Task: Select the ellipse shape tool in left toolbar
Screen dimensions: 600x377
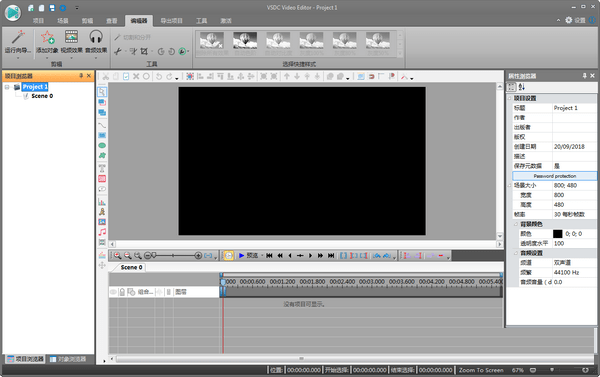Action: pos(102,145)
